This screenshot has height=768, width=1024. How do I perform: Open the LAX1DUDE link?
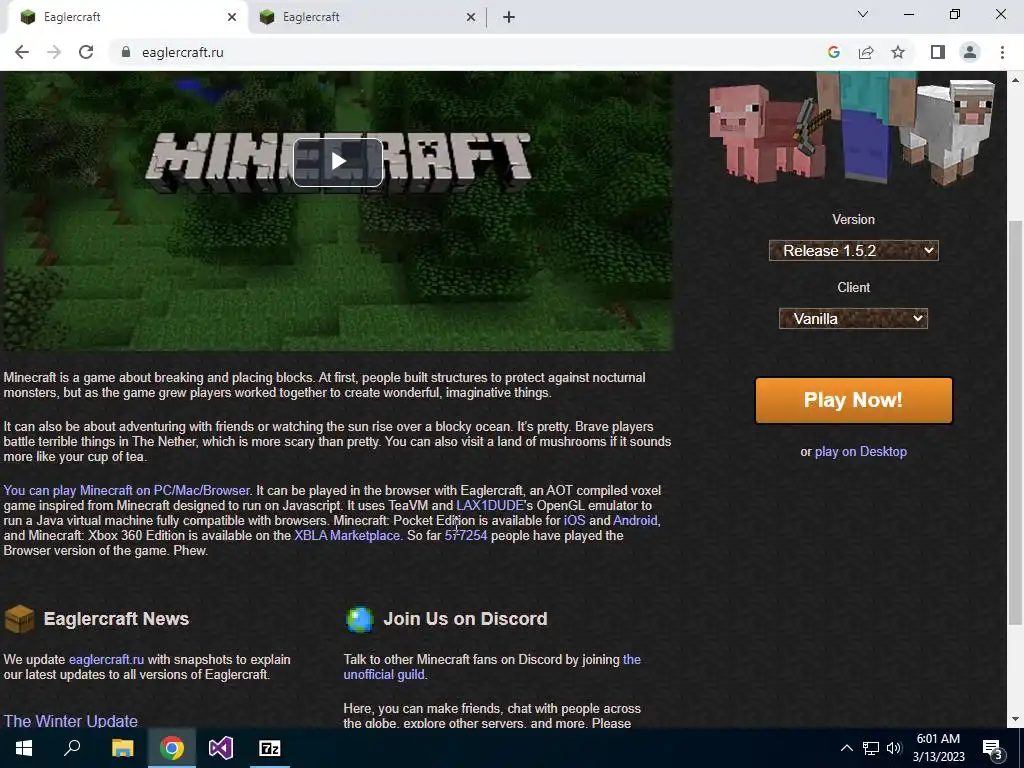click(x=490, y=505)
